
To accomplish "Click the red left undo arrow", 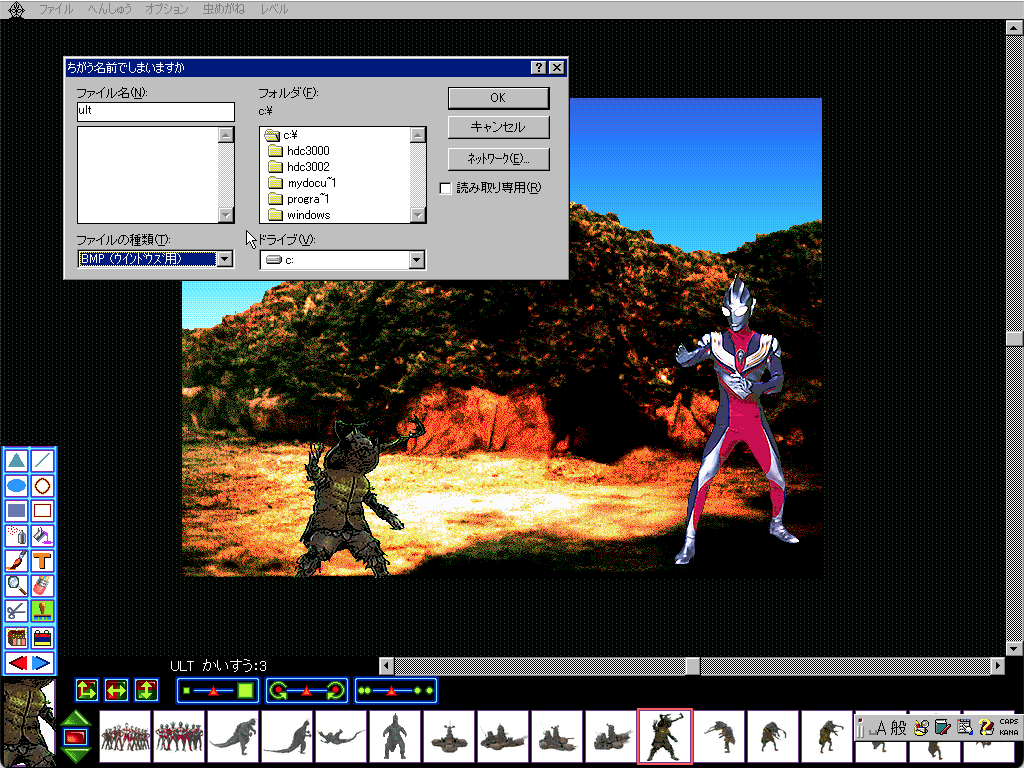I will [x=18, y=663].
